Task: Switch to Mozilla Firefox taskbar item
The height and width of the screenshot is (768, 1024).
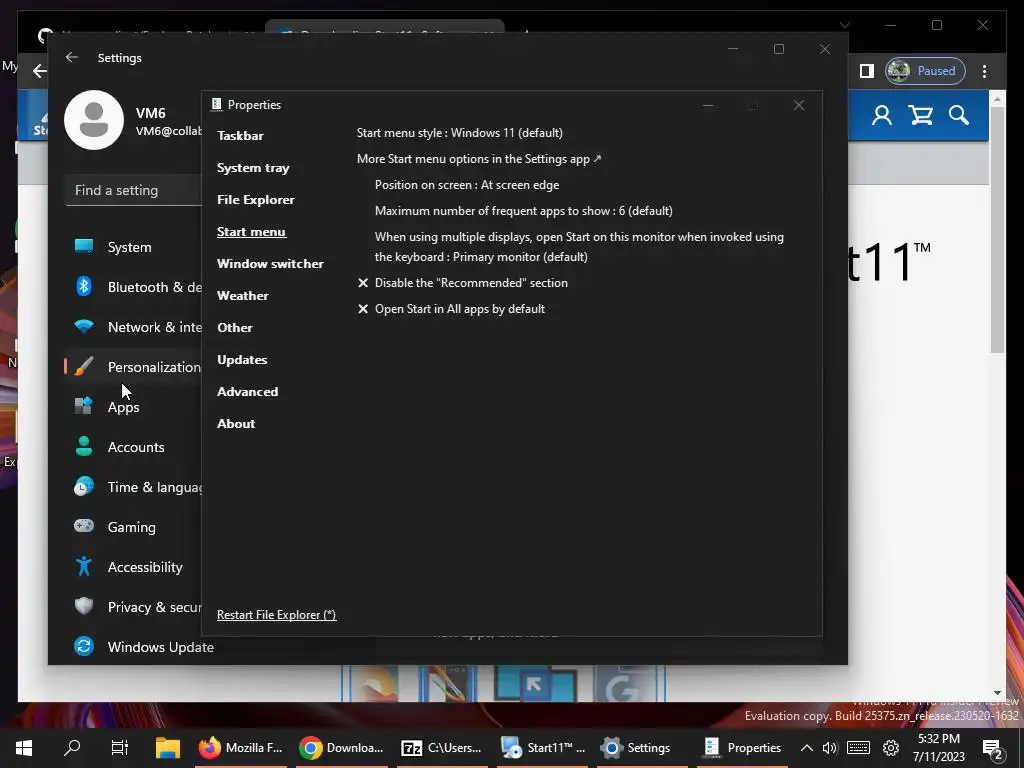Action: pyautogui.click(x=240, y=748)
